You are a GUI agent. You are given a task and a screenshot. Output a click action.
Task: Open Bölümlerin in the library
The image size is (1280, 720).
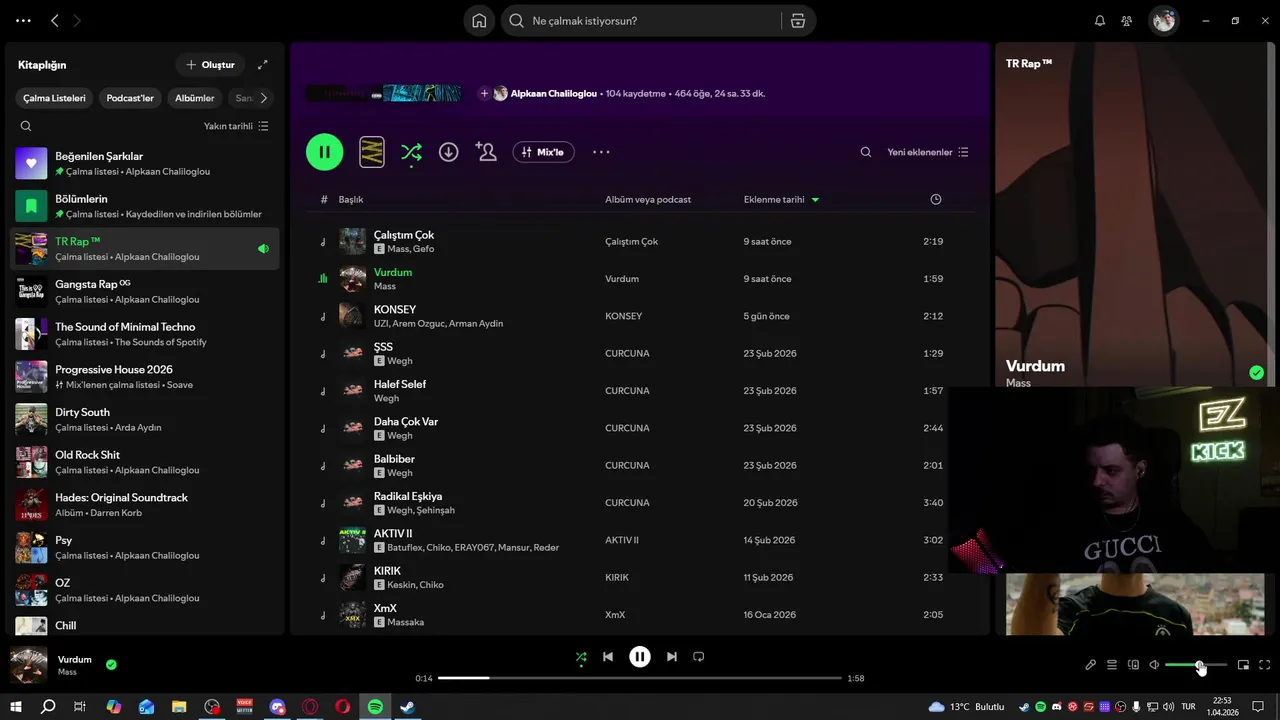(x=145, y=206)
